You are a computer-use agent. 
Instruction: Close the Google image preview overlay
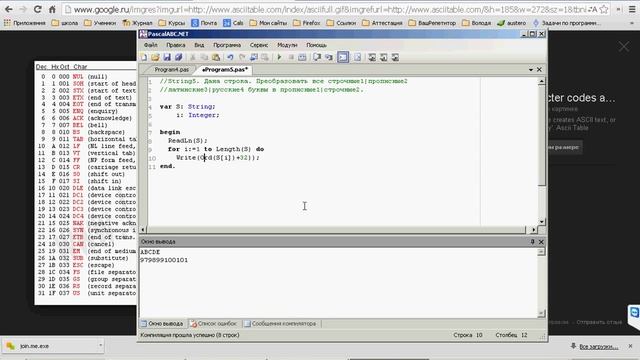click(x=624, y=47)
